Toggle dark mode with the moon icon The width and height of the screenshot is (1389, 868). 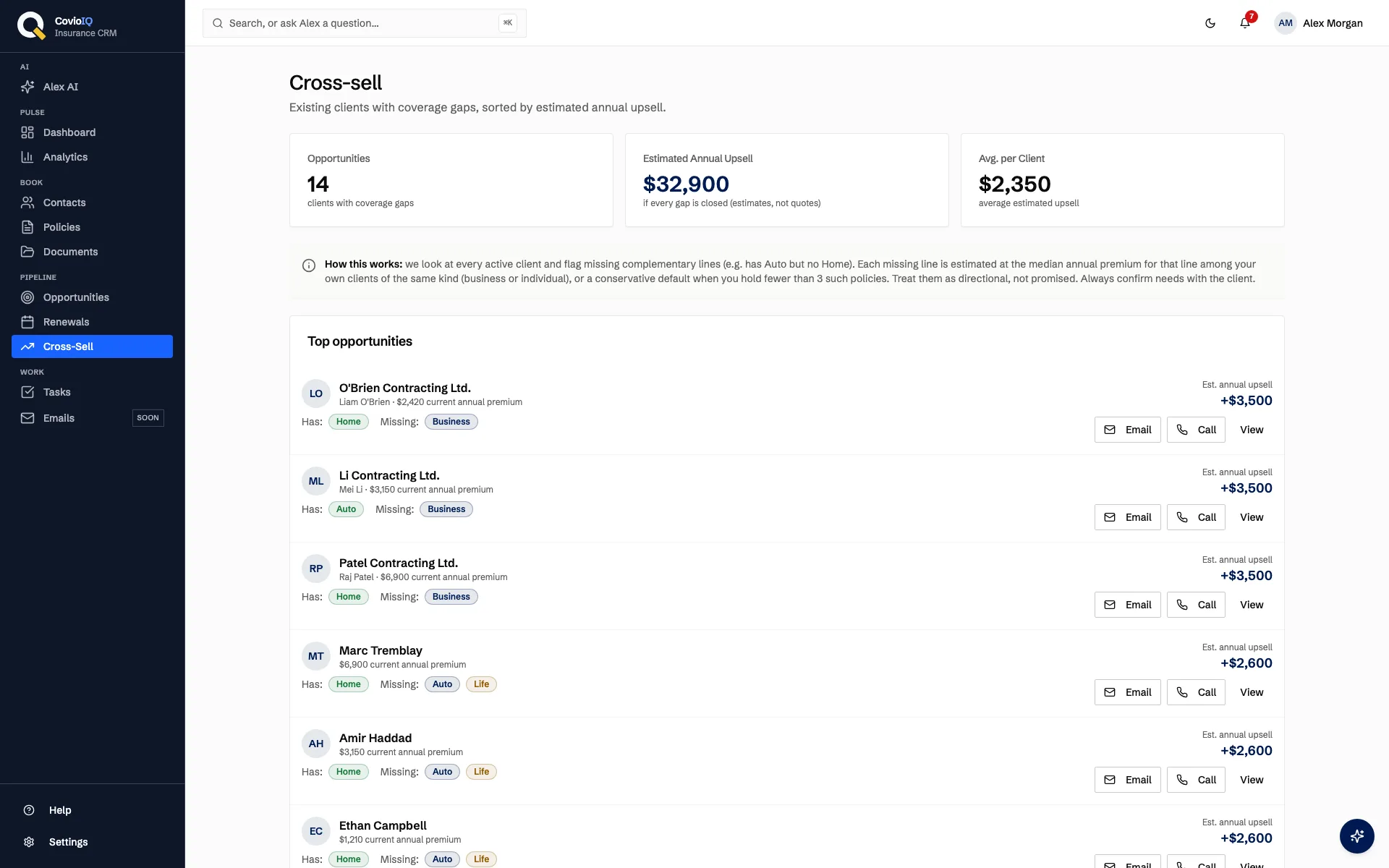1210,23
